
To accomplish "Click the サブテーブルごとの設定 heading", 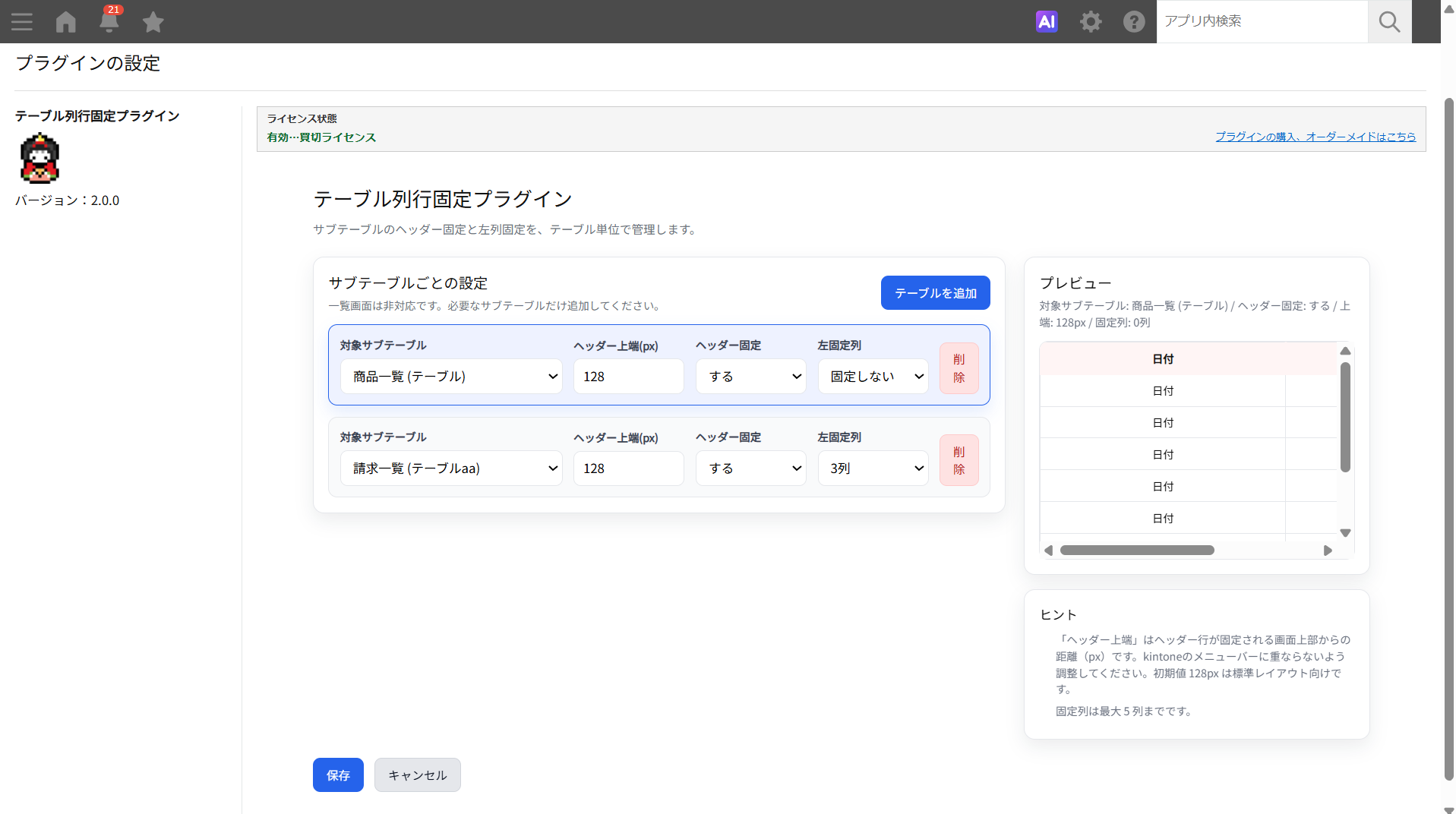I will pos(408,283).
